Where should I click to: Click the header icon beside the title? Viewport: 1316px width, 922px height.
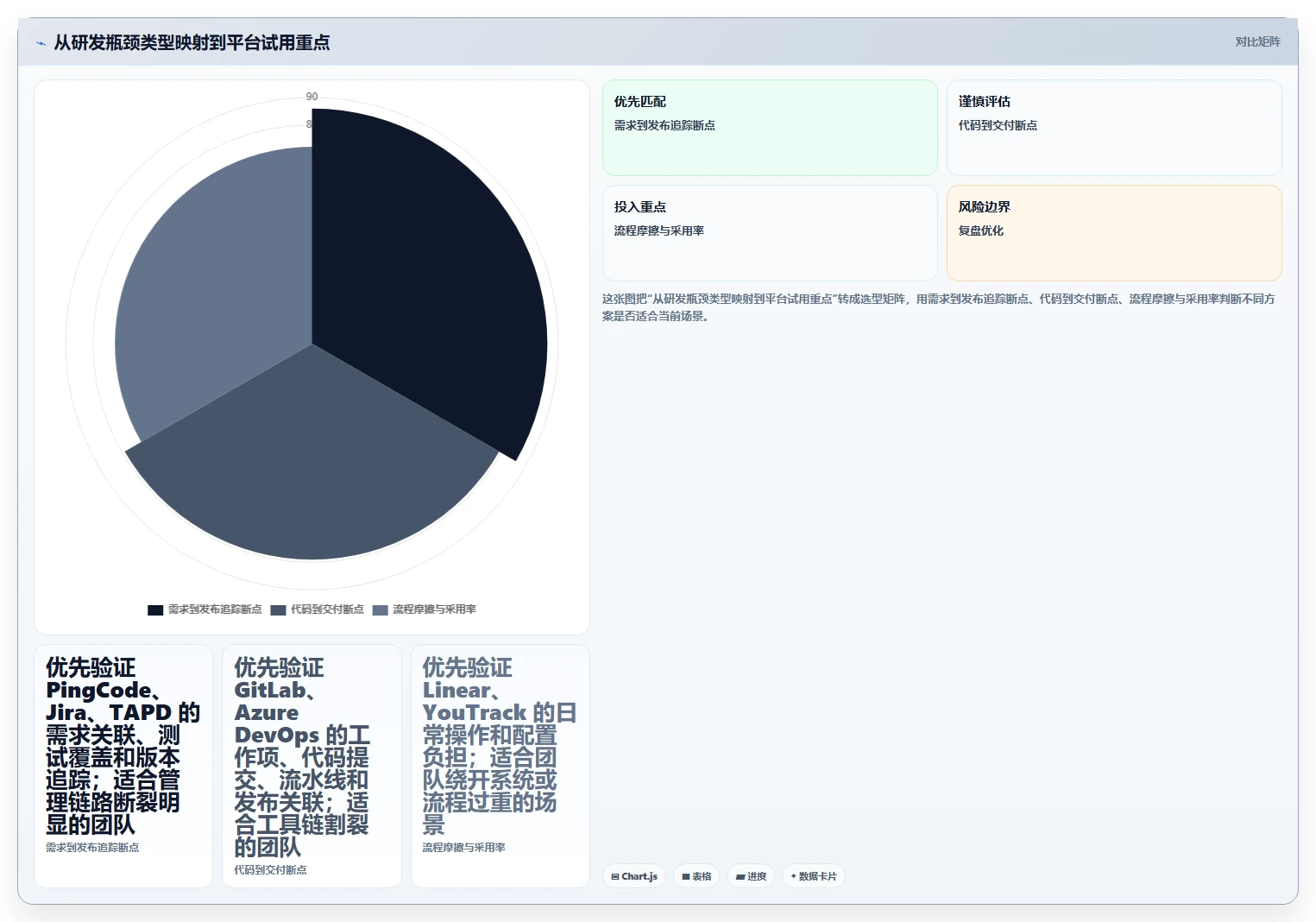[41, 43]
